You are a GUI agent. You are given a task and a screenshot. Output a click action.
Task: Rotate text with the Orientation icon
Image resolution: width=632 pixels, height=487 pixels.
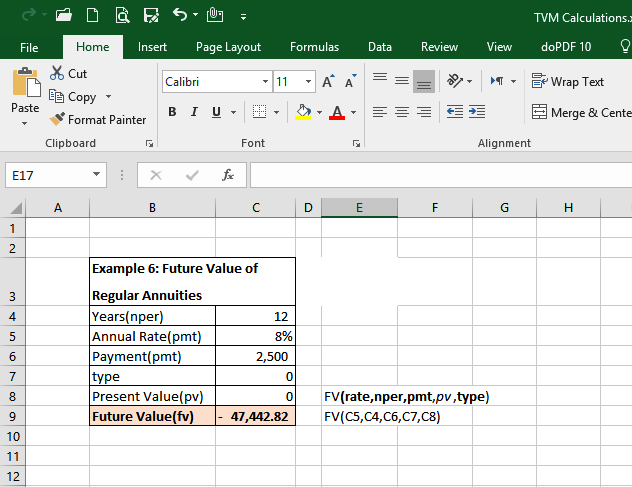455,81
